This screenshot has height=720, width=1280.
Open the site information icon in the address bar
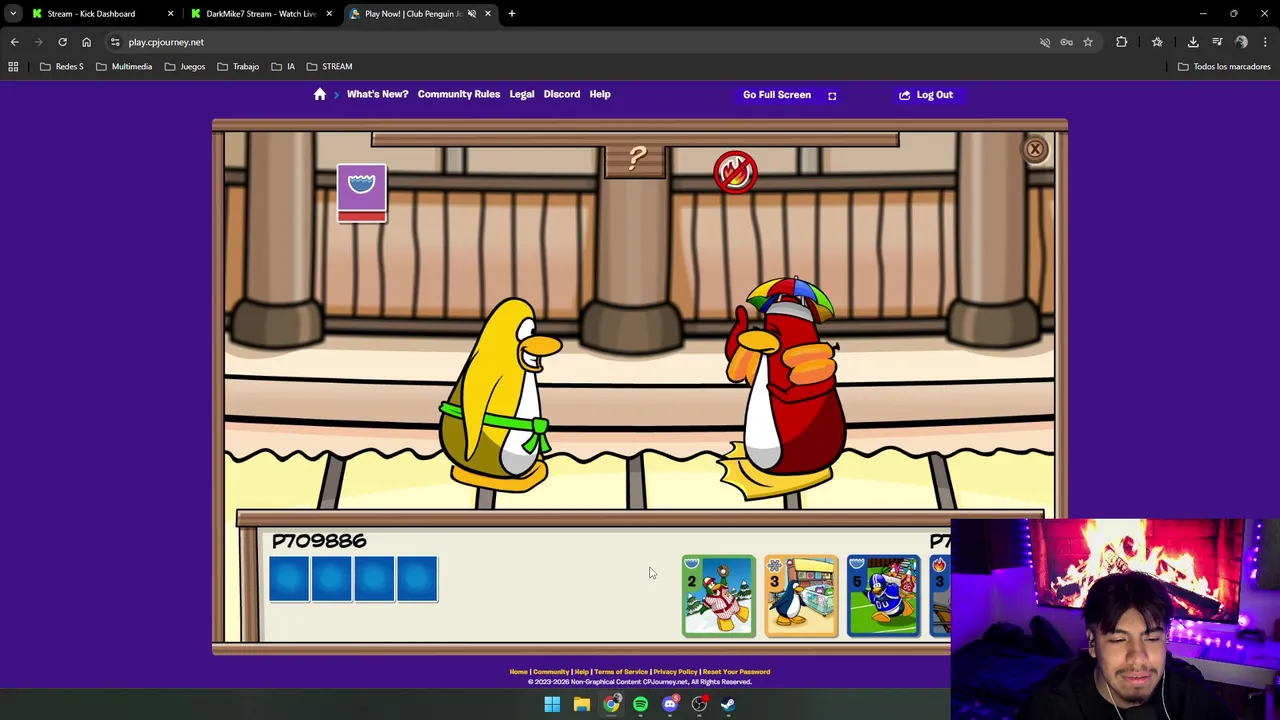(115, 42)
